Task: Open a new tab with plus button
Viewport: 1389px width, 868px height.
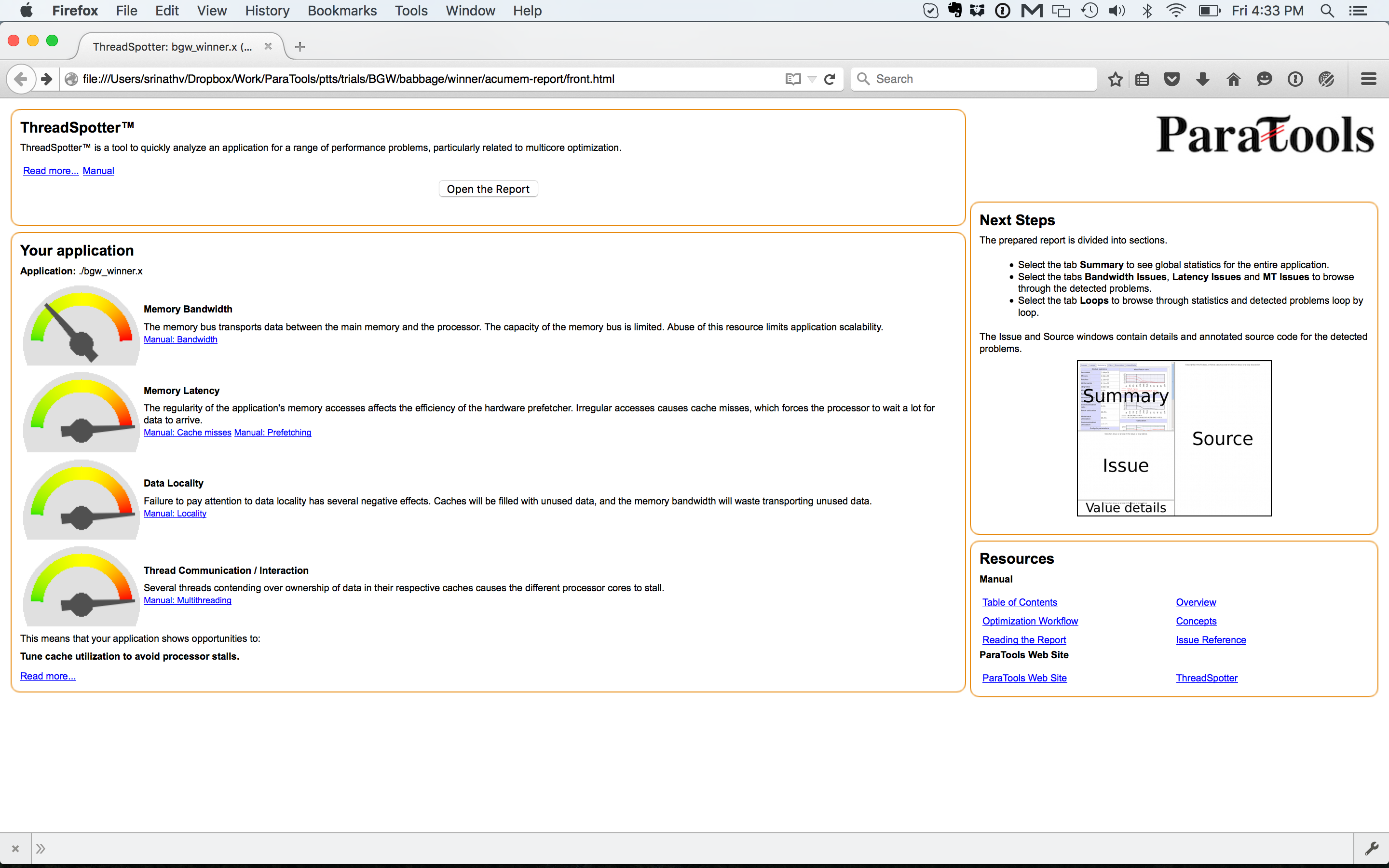Action: [300, 47]
